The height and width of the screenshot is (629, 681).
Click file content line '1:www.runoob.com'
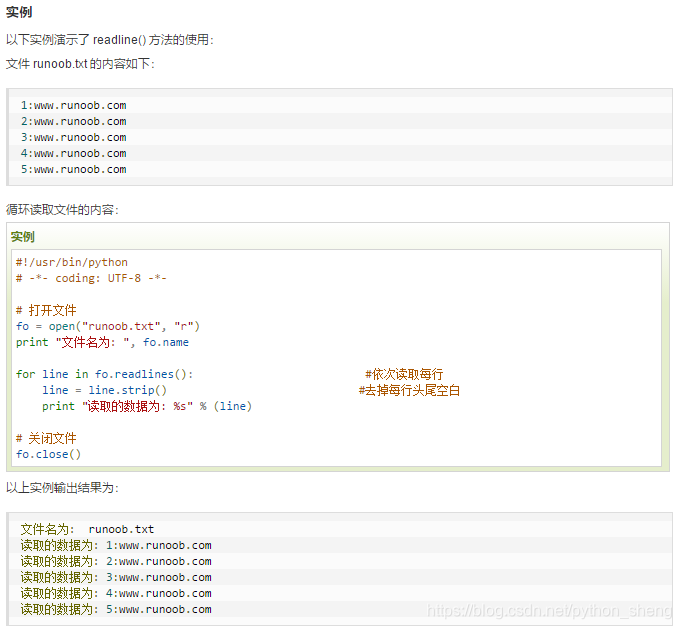[73, 105]
